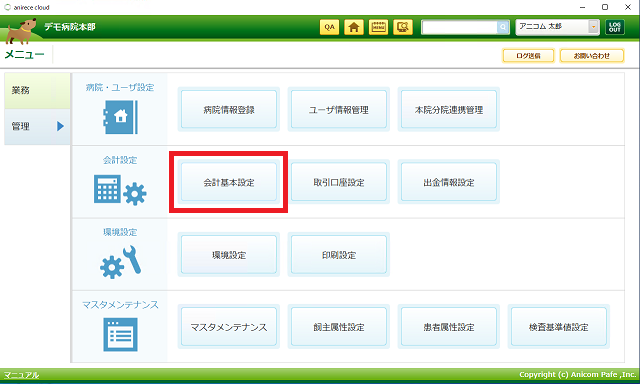This screenshot has height=384, width=640.
Task: Open 会計基本設定
Action: [x=229, y=182]
